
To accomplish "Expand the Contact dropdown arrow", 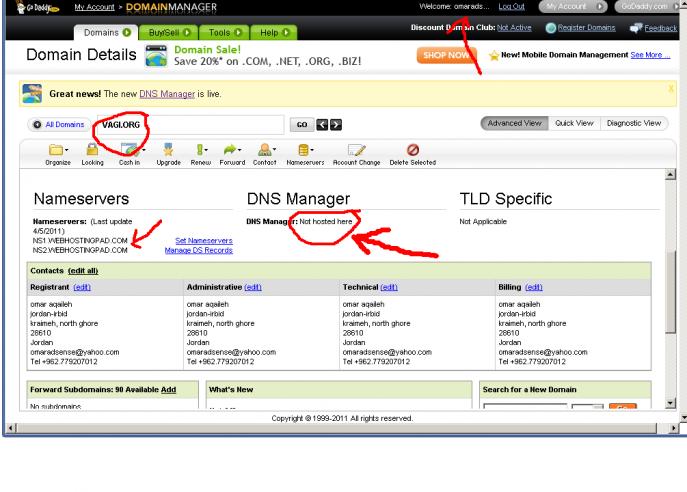I will (274, 150).
